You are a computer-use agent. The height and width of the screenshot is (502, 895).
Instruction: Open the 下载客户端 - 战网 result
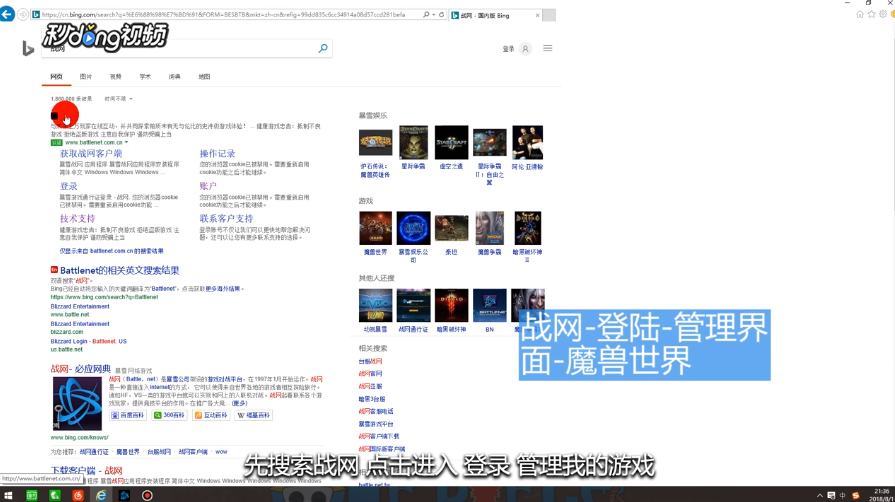[86, 471]
